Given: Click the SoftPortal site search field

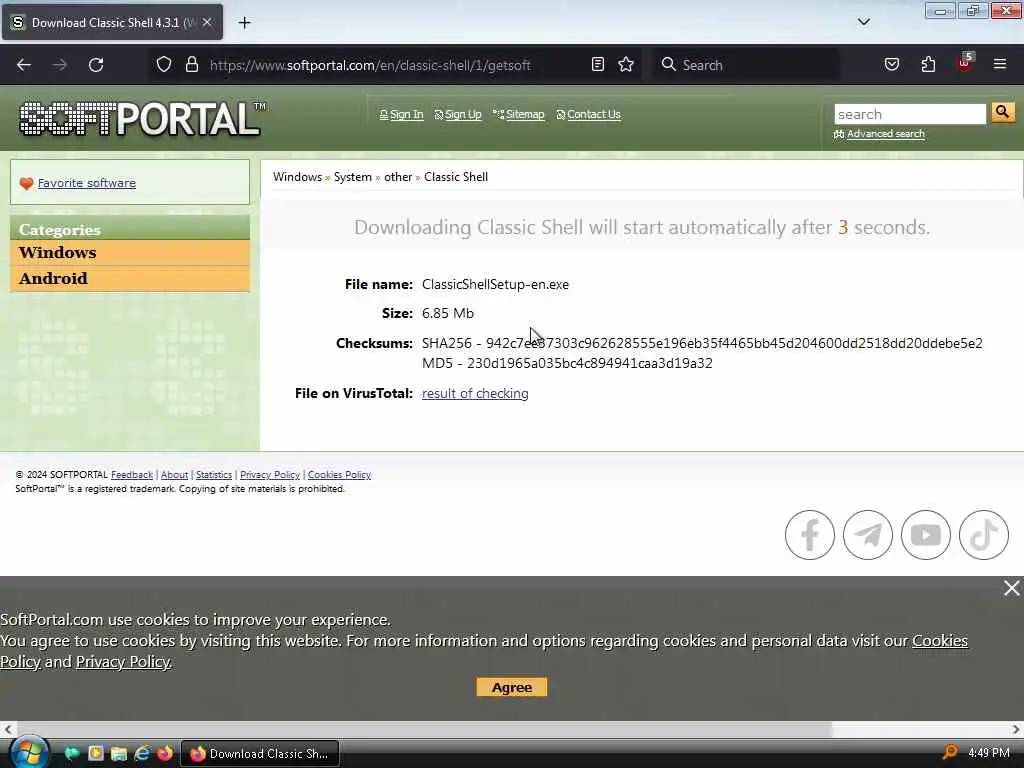Looking at the screenshot, I should tap(910, 114).
